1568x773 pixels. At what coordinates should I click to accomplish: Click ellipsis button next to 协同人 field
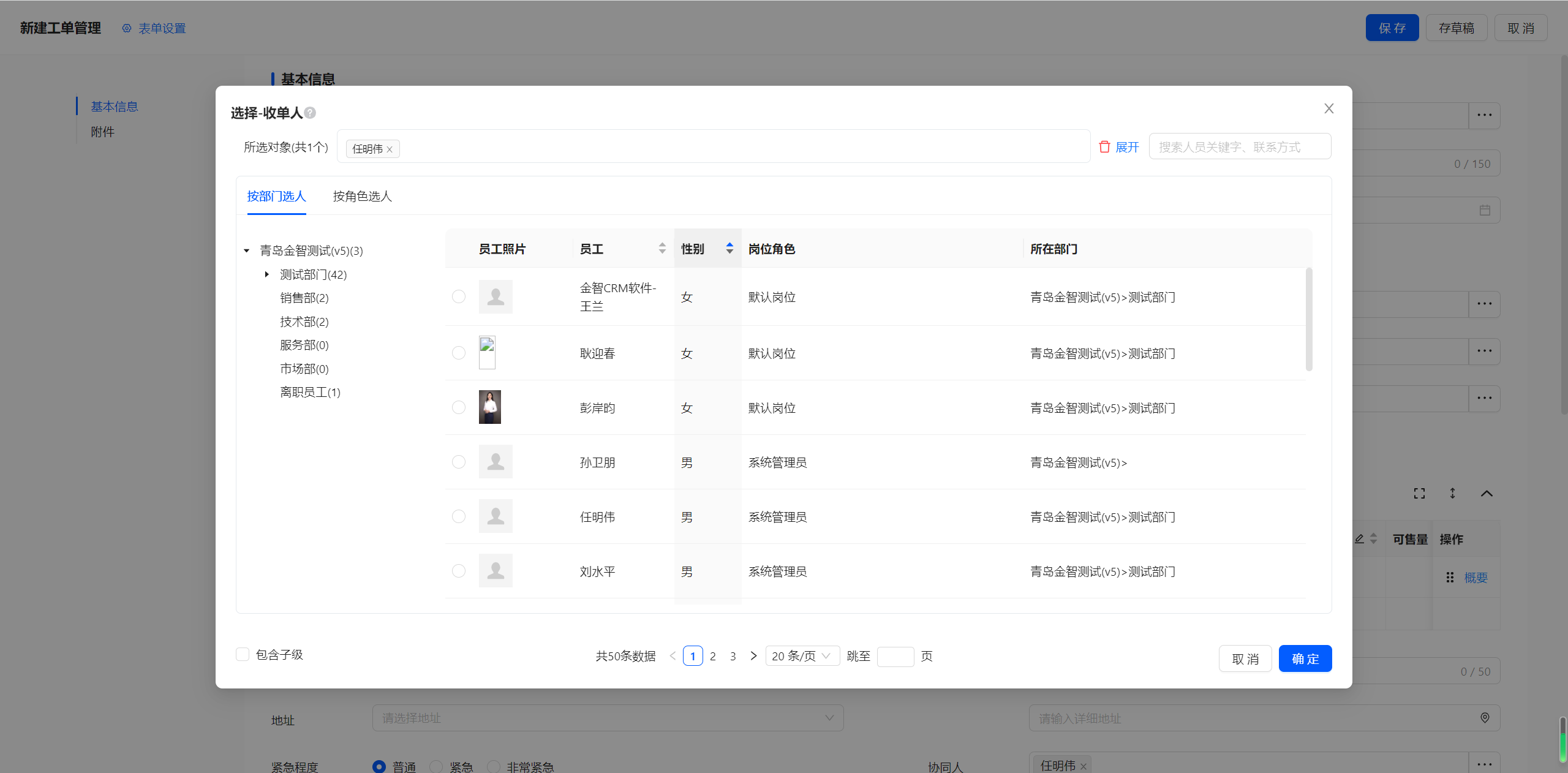pos(1484,764)
